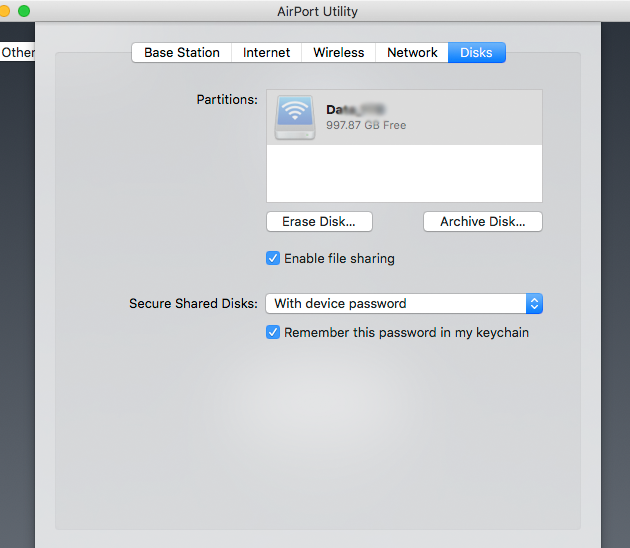Open the Base Station tab
The height and width of the screenshot is (548, 630).
point(182,53)
